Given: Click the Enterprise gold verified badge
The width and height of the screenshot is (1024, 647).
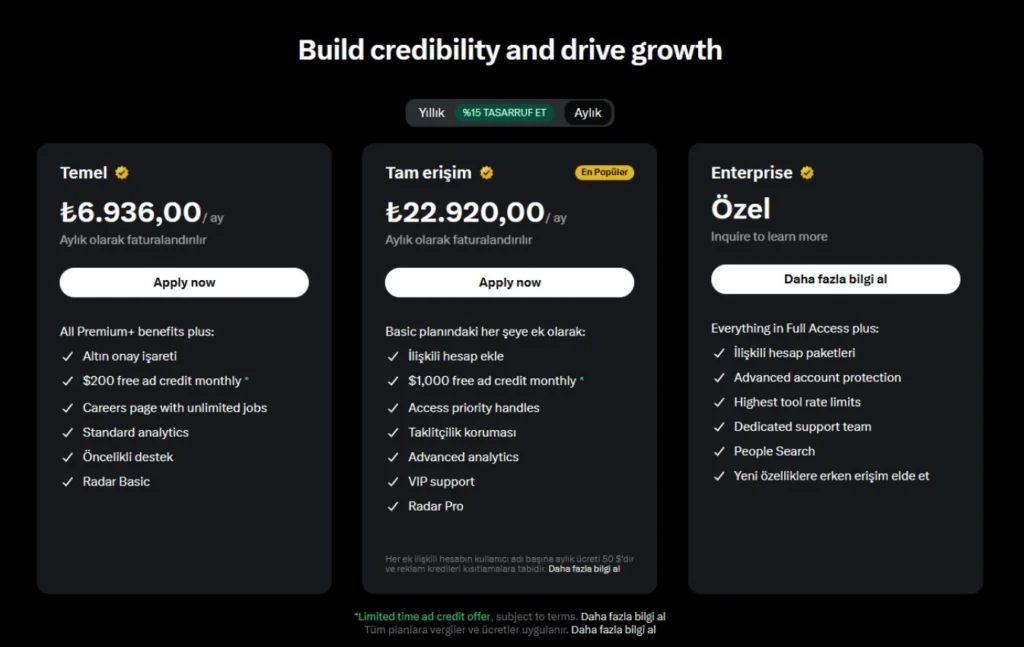Looking at the screenshot, I should tap(807, 173).
